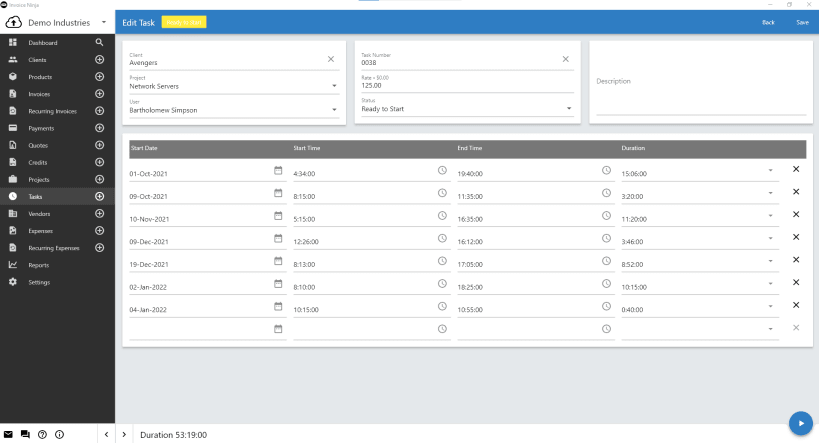819x443 pixels.
Task: Add recurring expense with plus icon
Action: pos(99,248)
